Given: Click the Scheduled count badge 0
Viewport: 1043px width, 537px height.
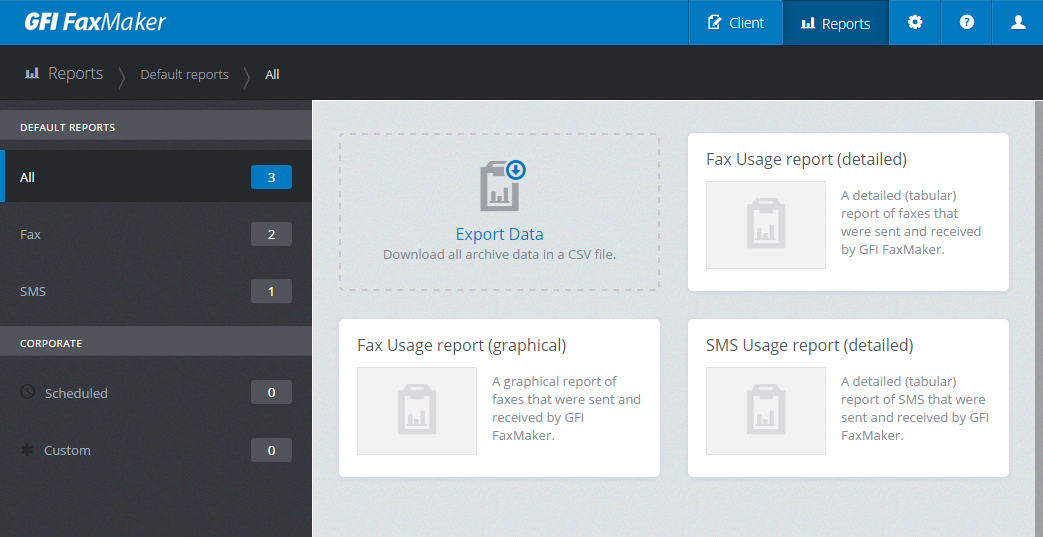Looking at the screenshot, I should (271, 393).
